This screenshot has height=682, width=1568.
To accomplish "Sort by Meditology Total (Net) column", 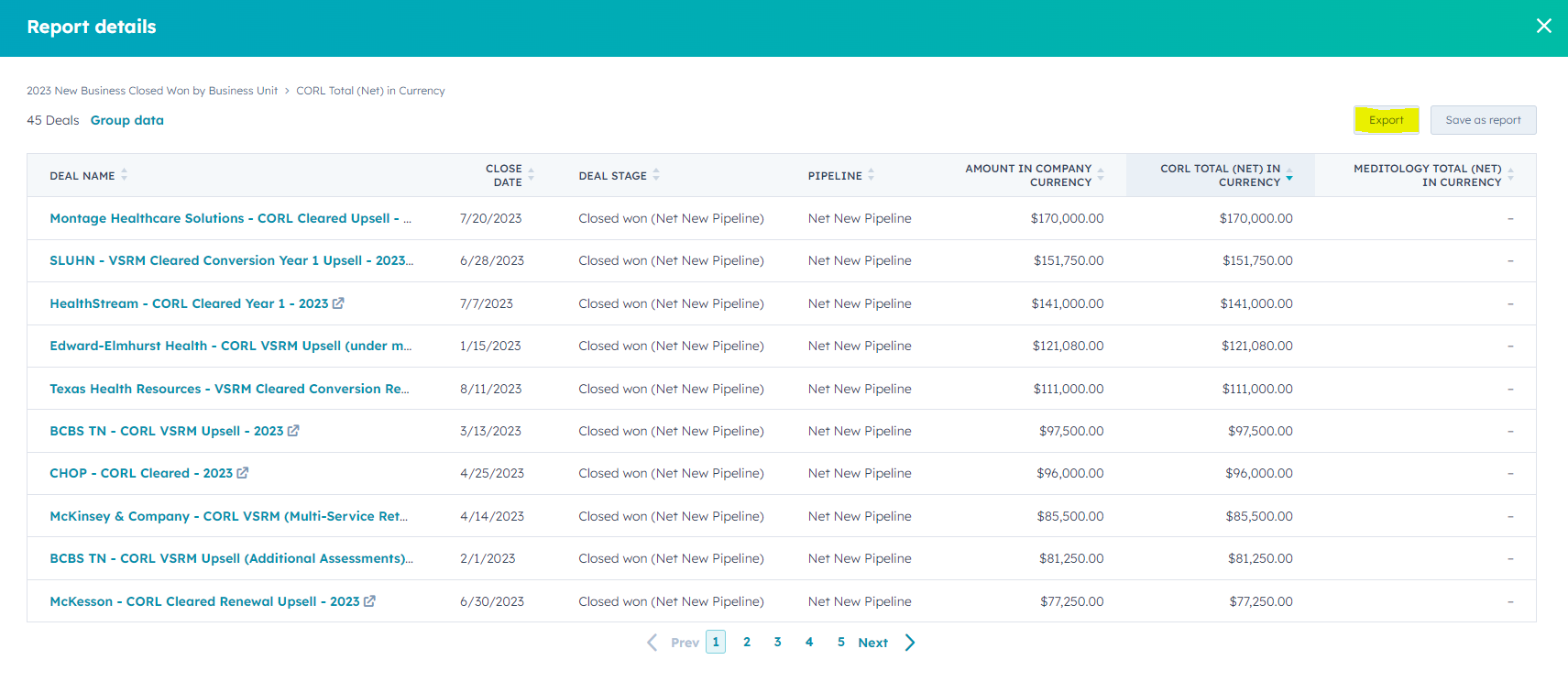I will click(1510, 175).
